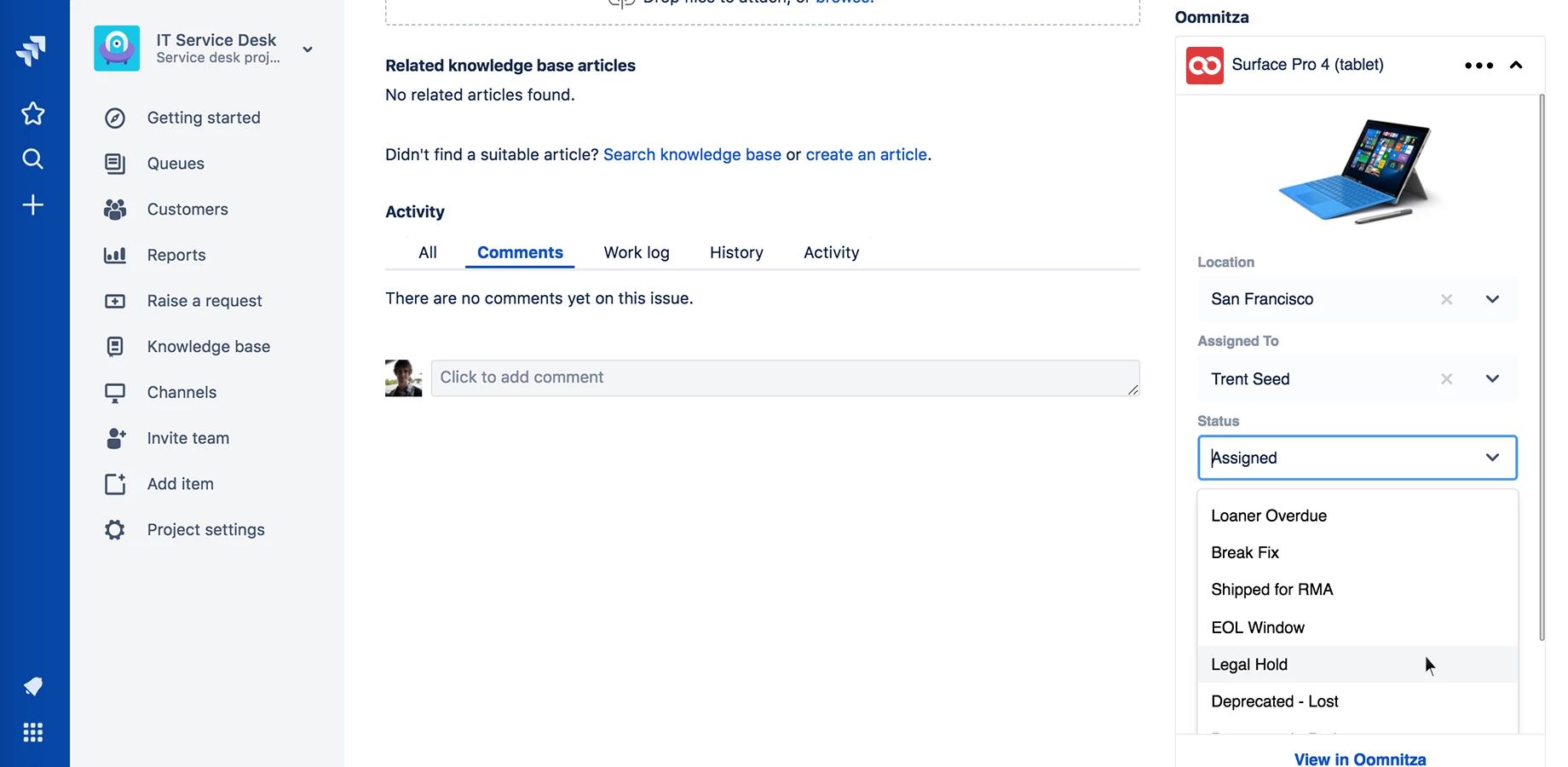Click Reports bar chart icon
This screenshot has width=1568, height=767.
point(115,255)
